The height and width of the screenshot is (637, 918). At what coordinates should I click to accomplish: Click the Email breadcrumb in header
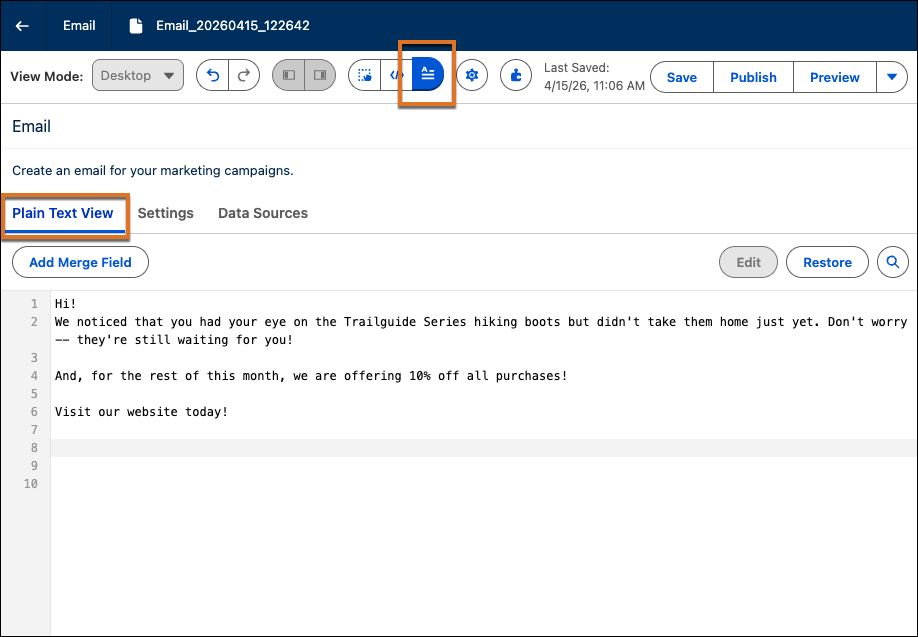(79, 26)
